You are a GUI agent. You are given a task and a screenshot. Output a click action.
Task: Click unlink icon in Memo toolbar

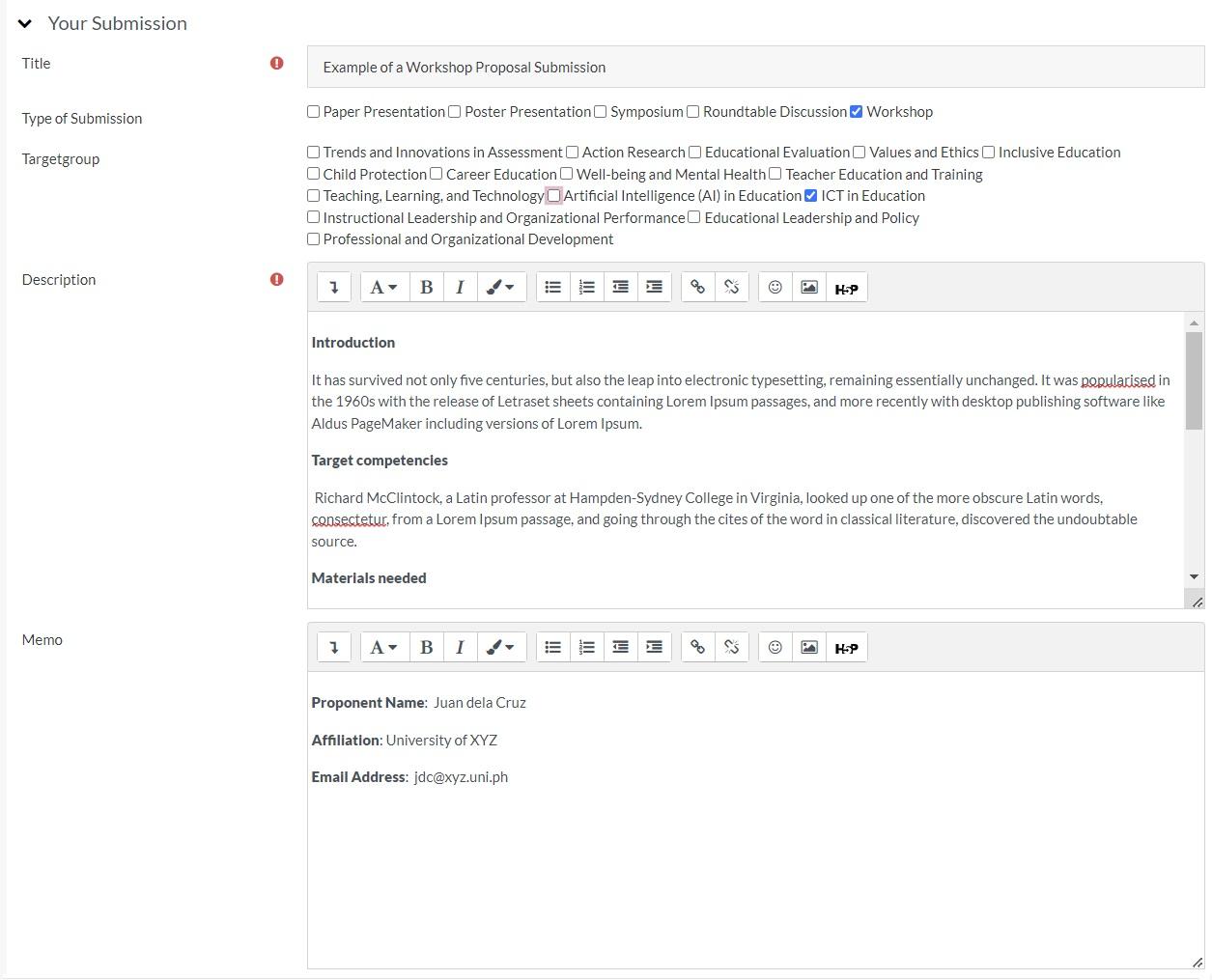coord(731,647)
